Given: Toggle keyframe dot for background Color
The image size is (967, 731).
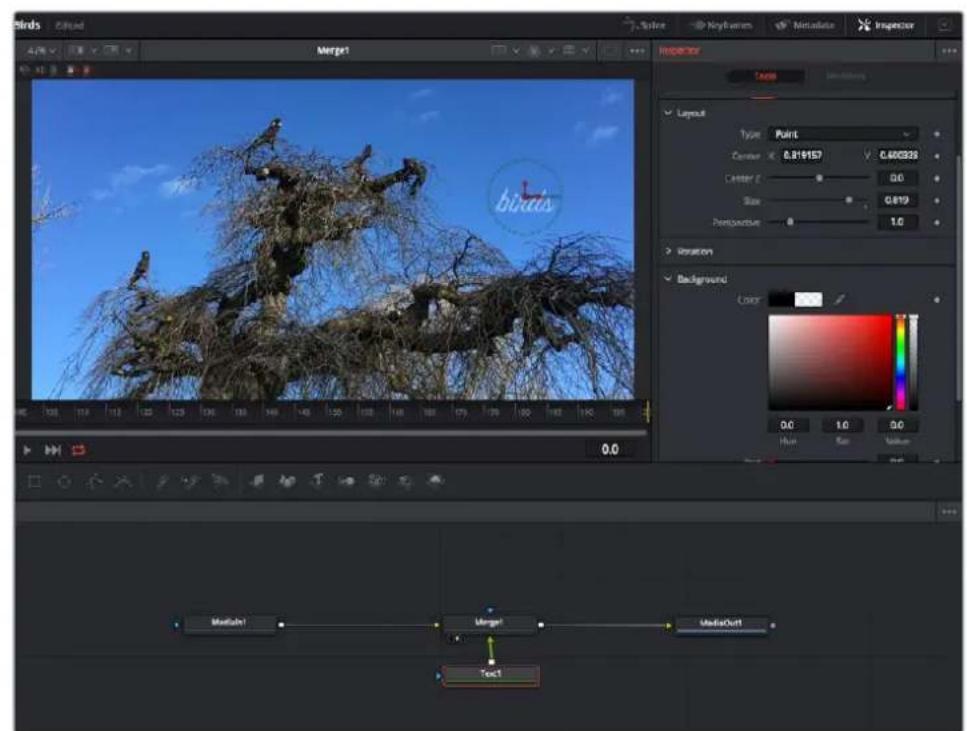Looking at the screenshot, I should [937, 300].
